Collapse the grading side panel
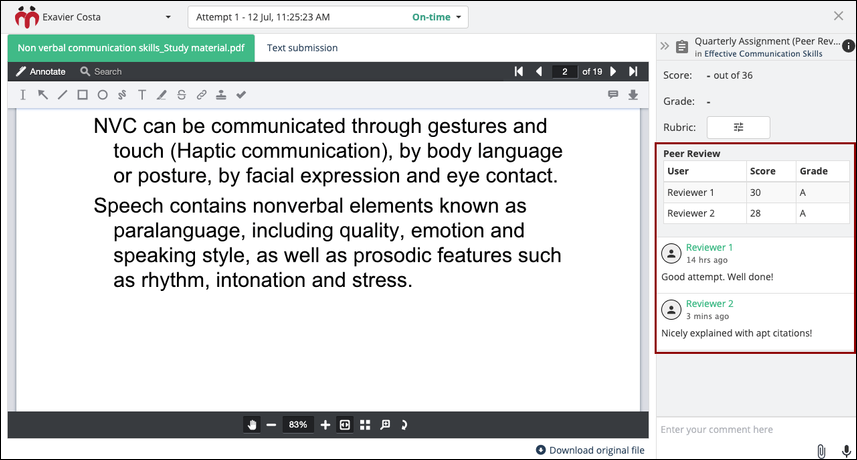The height and width of the screenshot is (460, 857). coord(665,46)
